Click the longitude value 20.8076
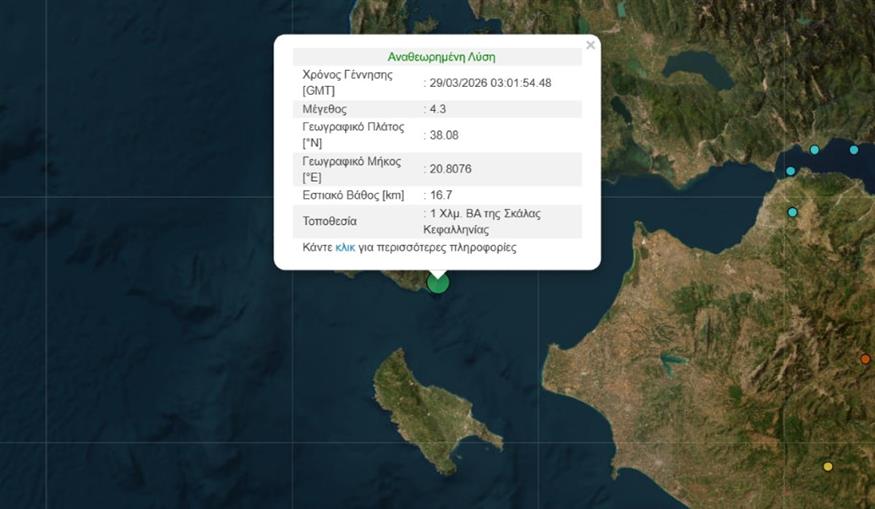 pos(451,169)
